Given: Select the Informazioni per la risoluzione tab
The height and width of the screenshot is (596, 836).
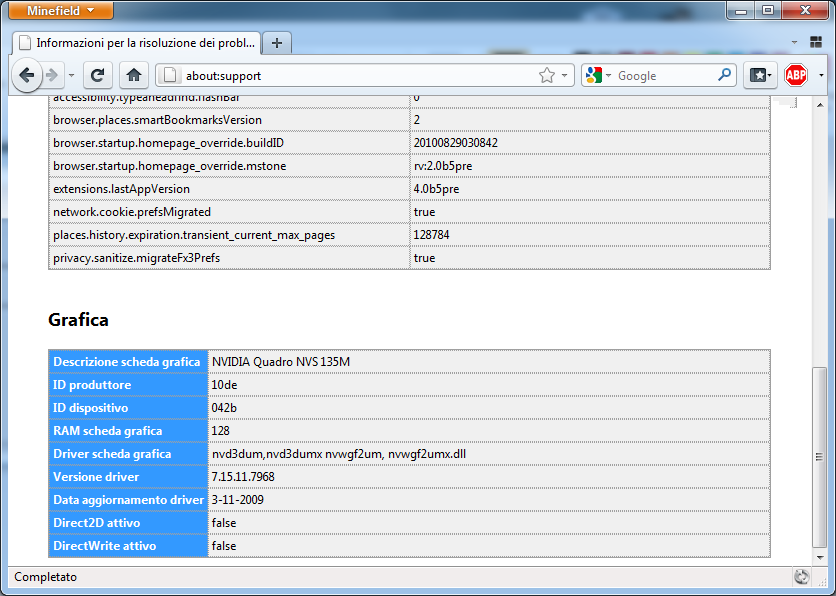Looking at the screenshot, I should click(136, 43).
